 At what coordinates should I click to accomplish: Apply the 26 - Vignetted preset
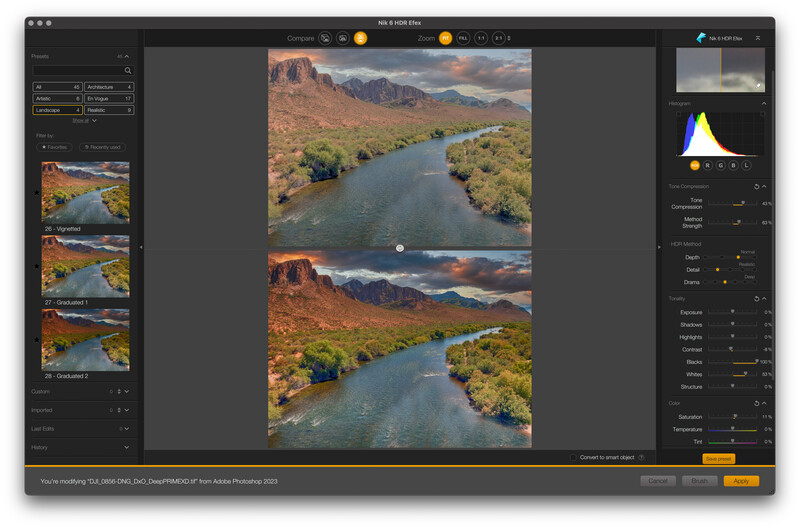[x=85, y=193]
